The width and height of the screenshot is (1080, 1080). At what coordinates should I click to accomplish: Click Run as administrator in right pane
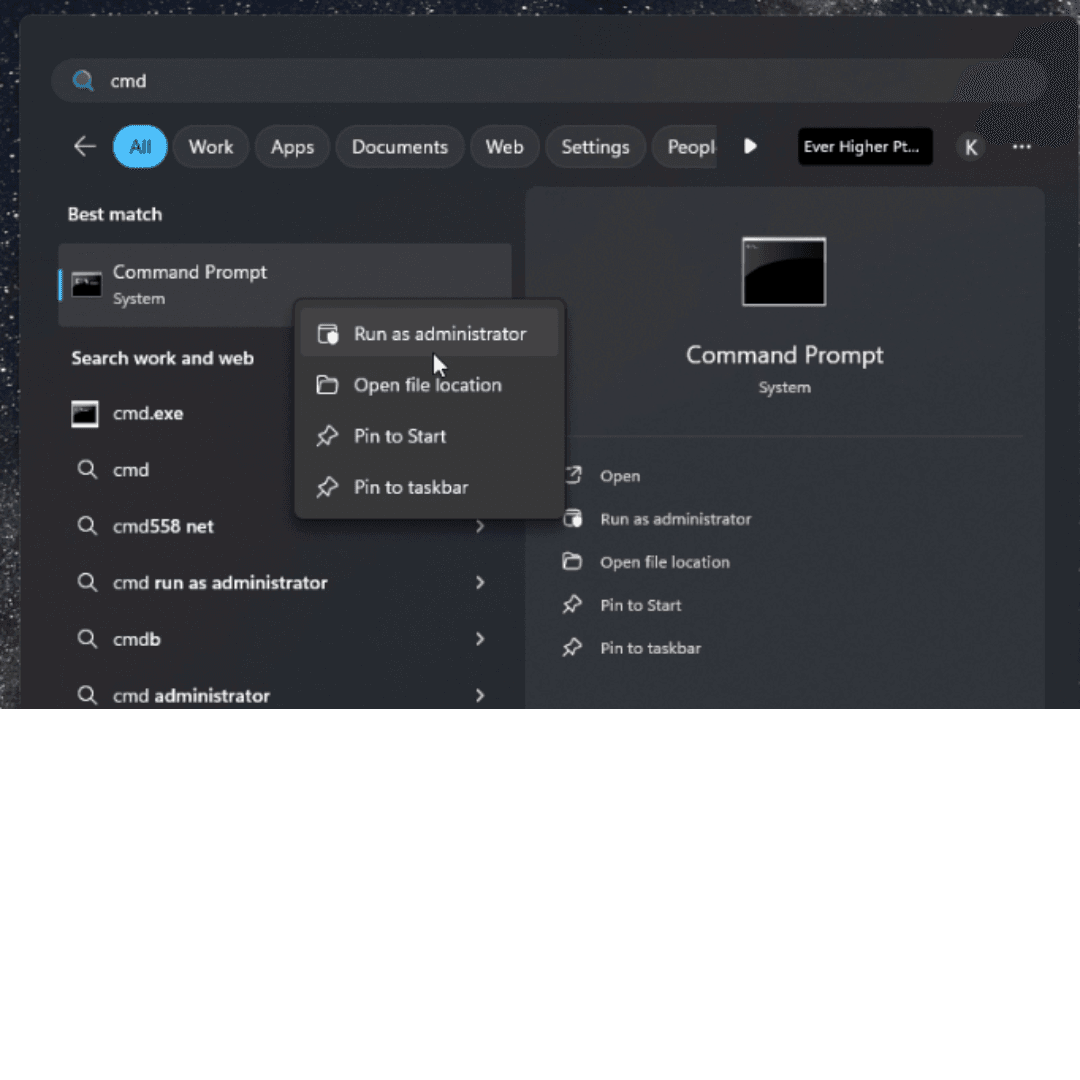pyautogui.click(x=675, y=519)
